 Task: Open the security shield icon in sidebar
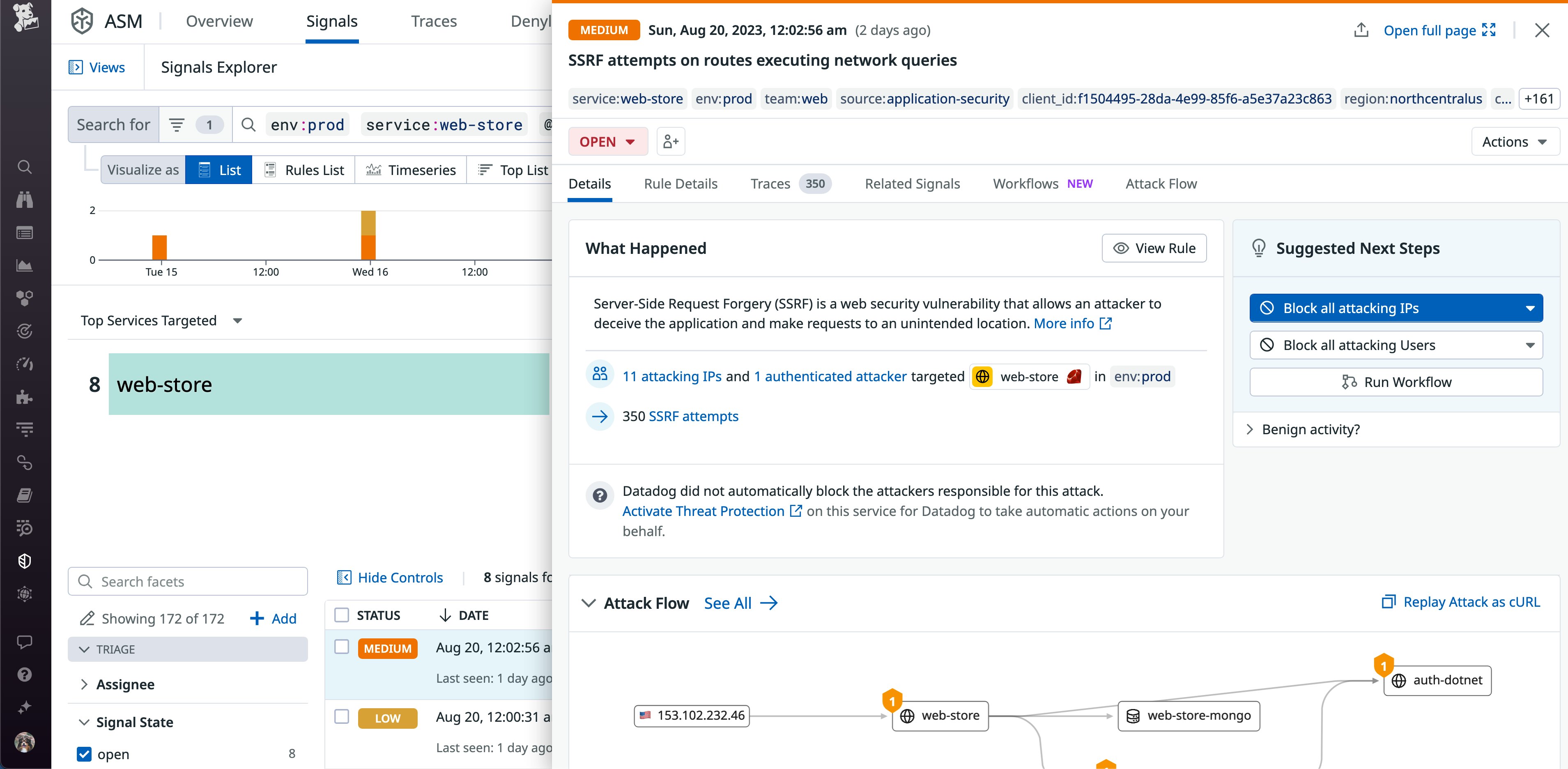tap(24, 561)
